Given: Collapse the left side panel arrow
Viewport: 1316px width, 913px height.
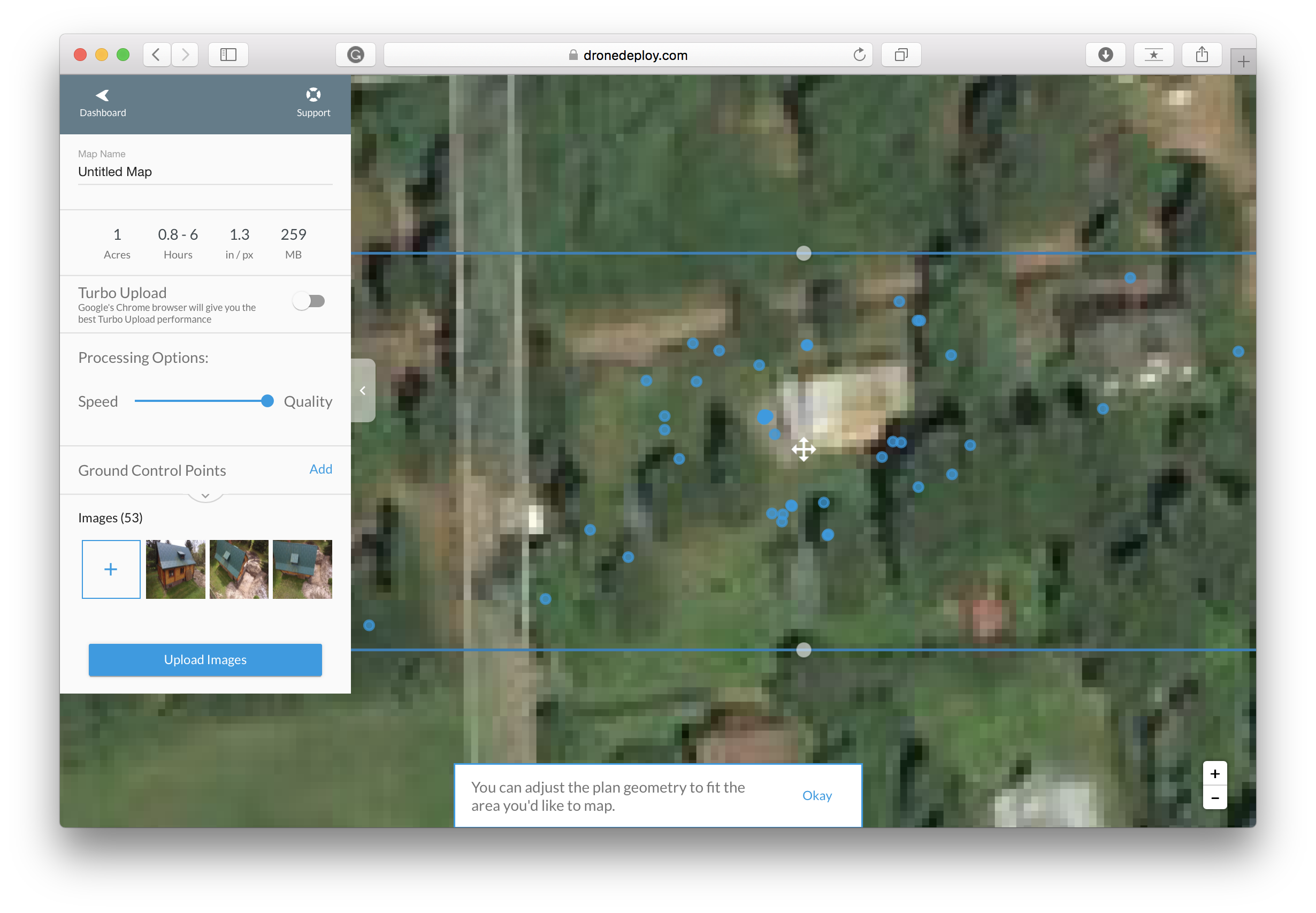Looking at the screenshot, I should (363, 390).
